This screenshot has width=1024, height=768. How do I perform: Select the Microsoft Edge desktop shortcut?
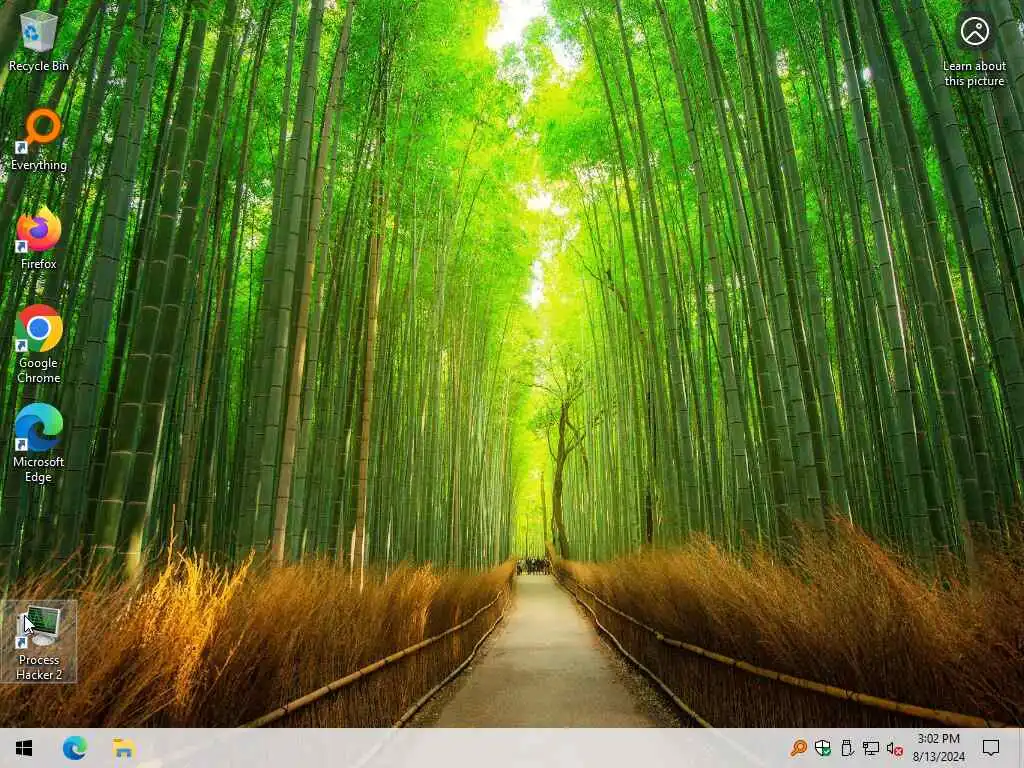point(39,443)
